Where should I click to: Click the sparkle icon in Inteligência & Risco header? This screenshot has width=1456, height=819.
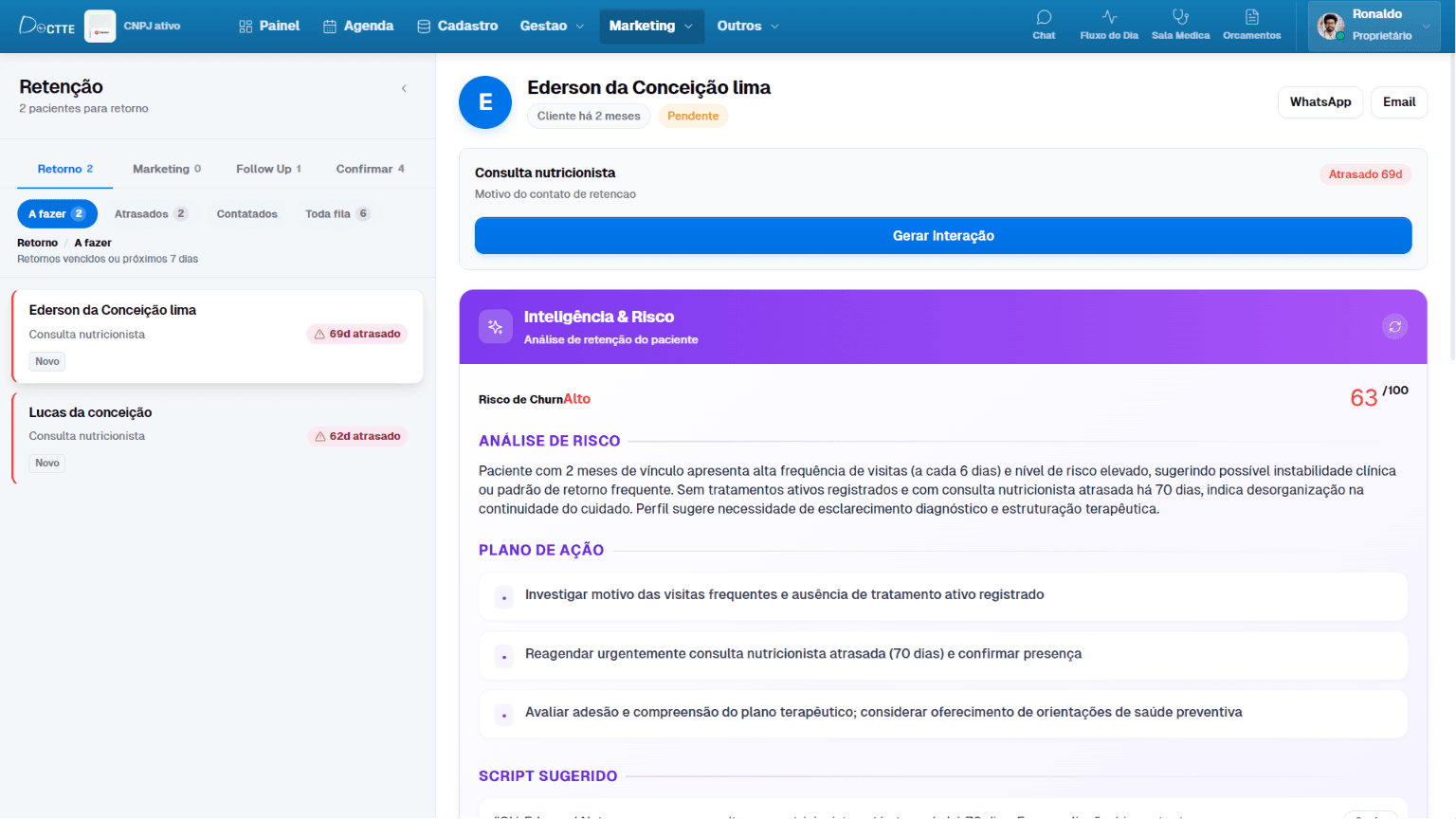point(495,326)
